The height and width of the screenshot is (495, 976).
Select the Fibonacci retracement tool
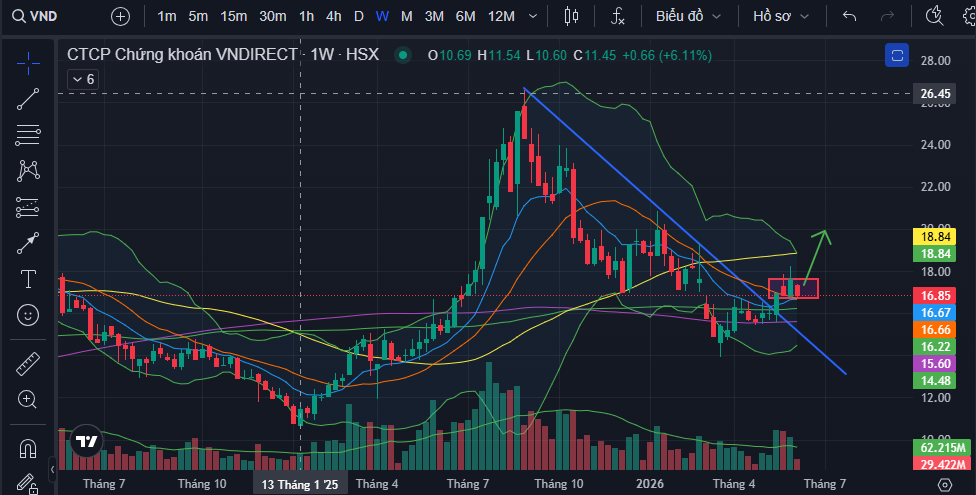click(28, 134)
